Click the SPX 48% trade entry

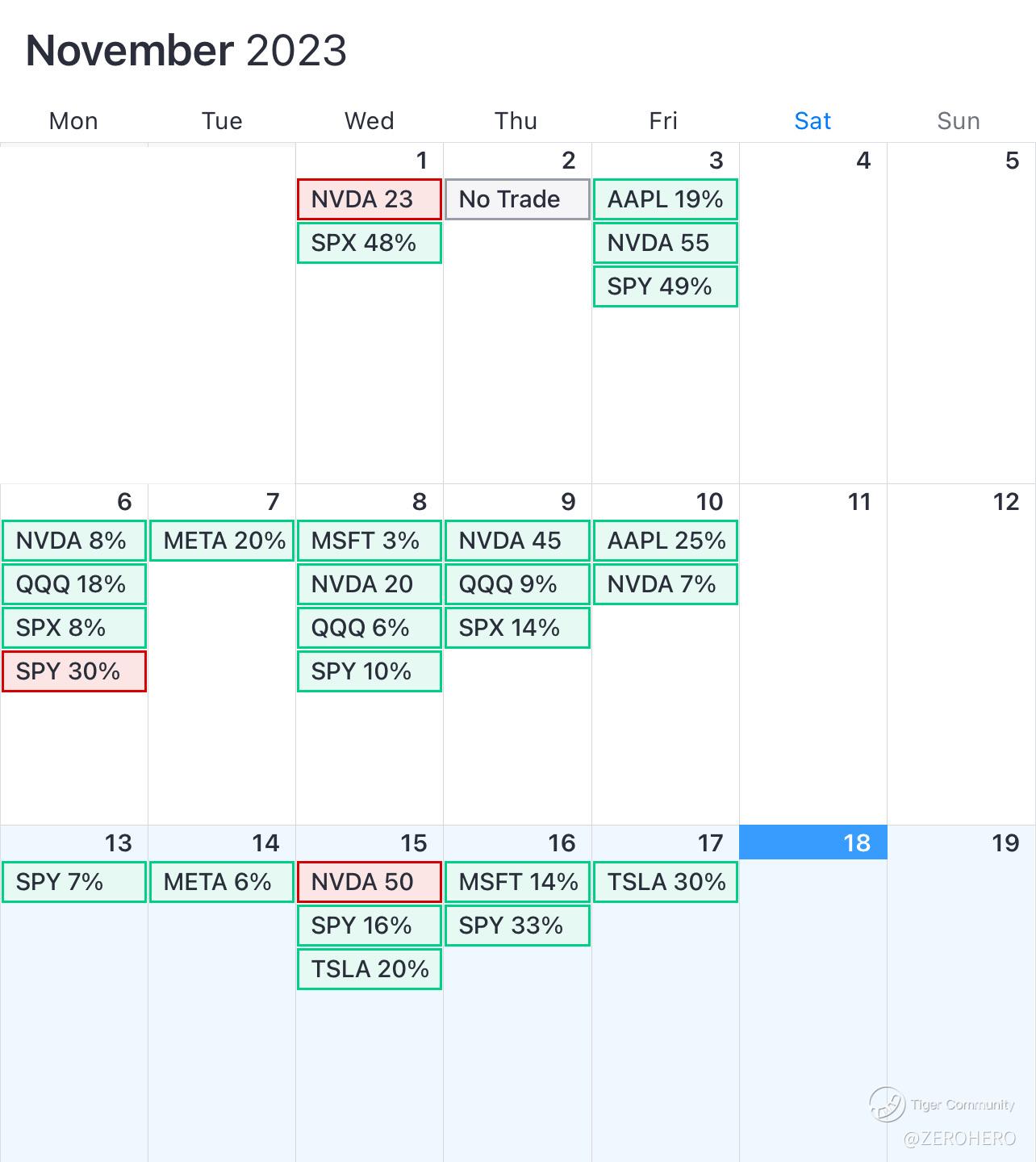[x=370, y=243]
